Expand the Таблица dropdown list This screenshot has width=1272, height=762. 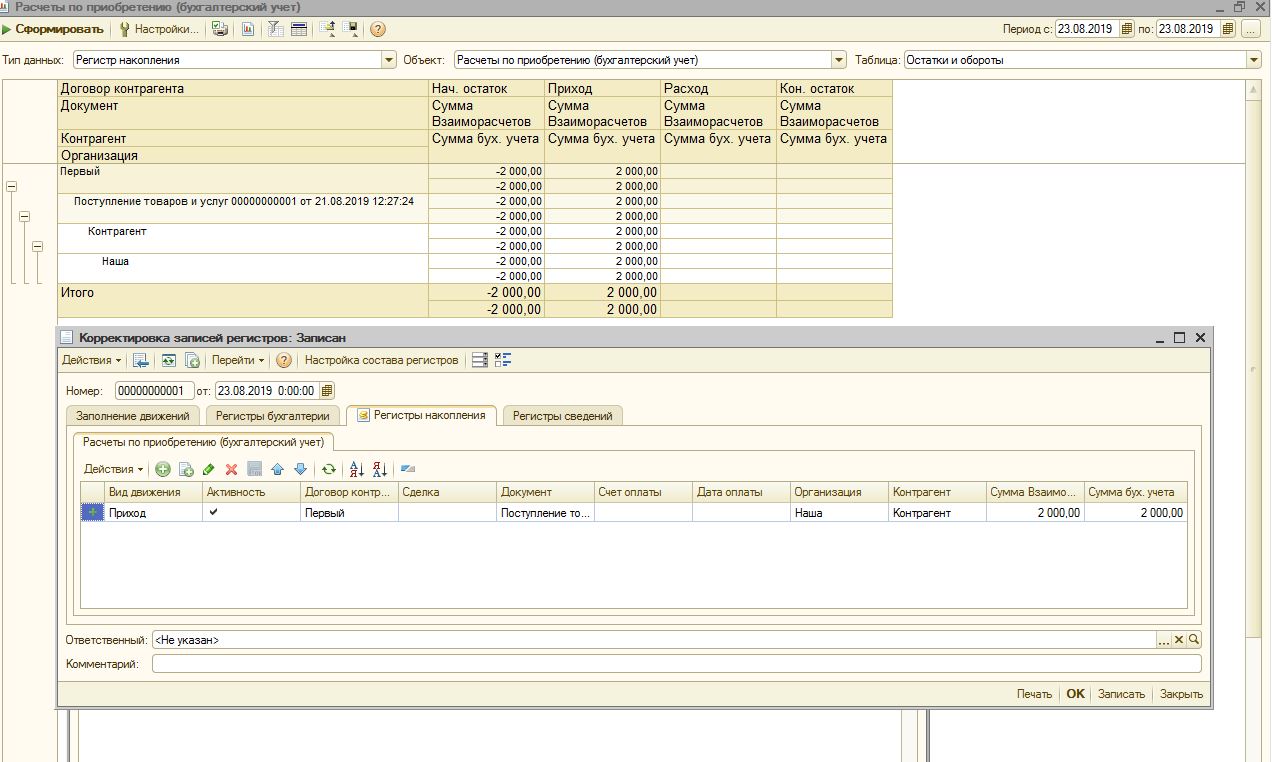coord(1254,60)
